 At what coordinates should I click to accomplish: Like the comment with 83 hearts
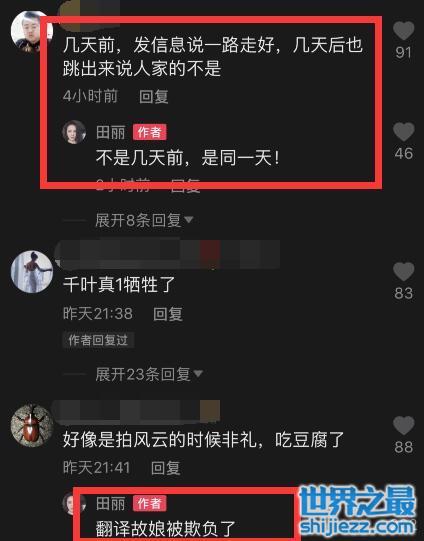tap(403, 272)
